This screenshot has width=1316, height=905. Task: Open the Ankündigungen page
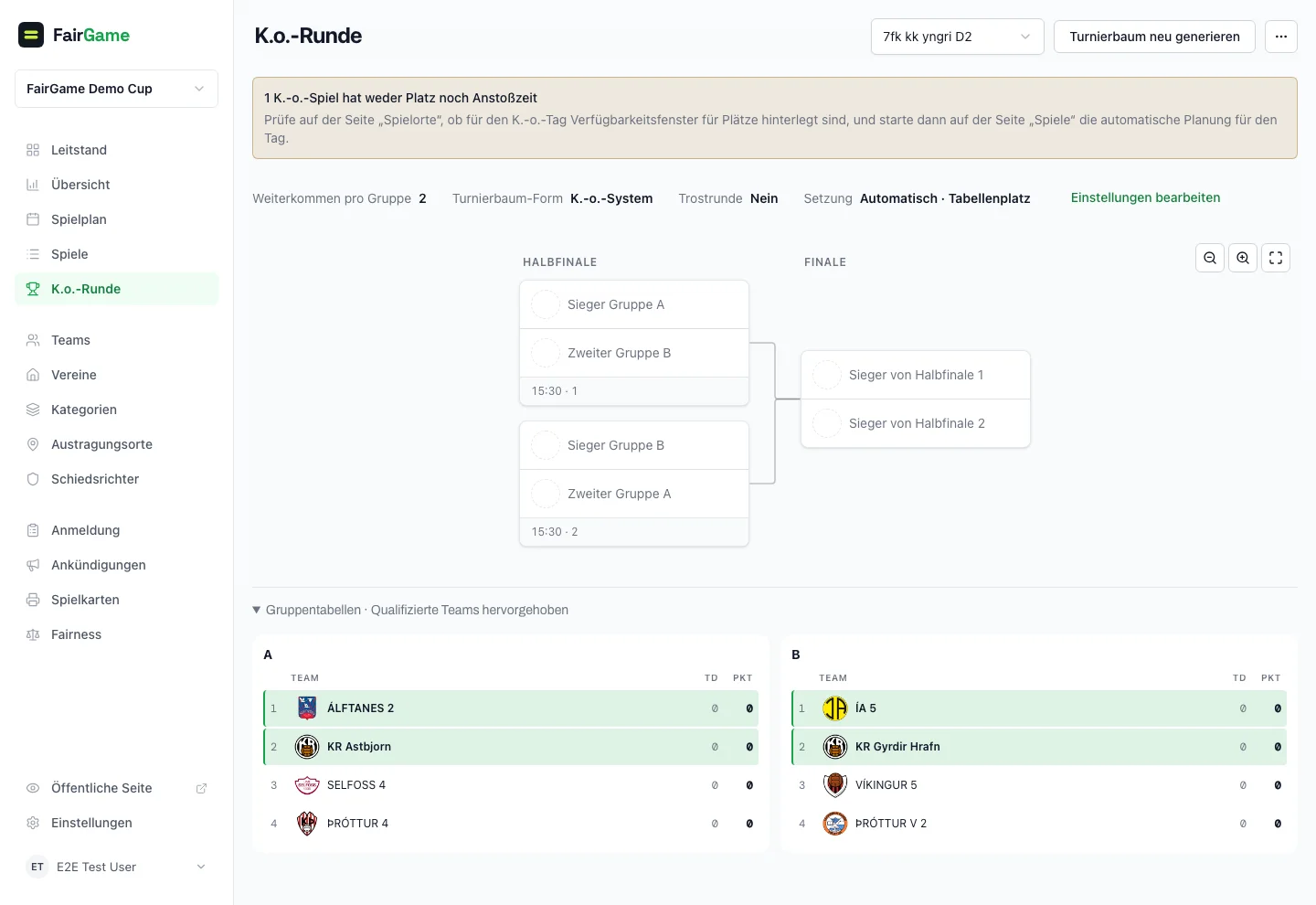coord(116,565)
